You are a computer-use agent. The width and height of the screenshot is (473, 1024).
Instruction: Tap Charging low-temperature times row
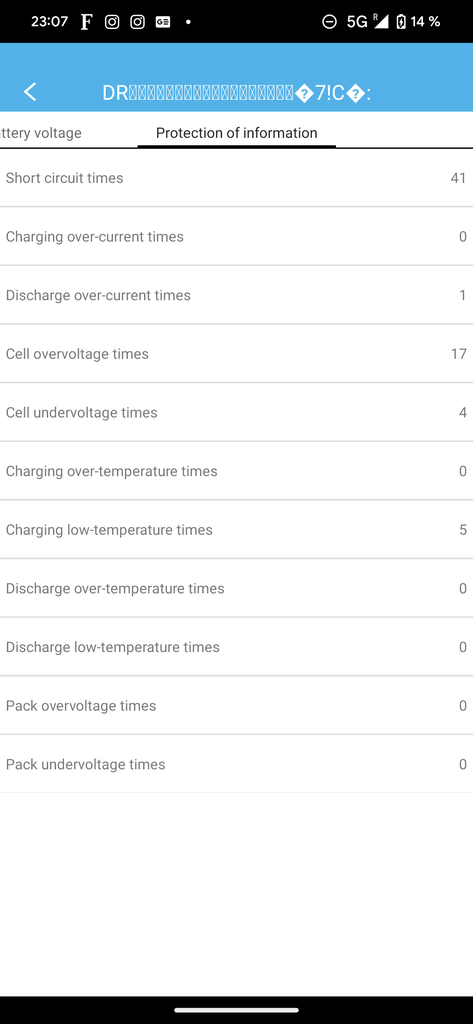[x=236, y=530]
